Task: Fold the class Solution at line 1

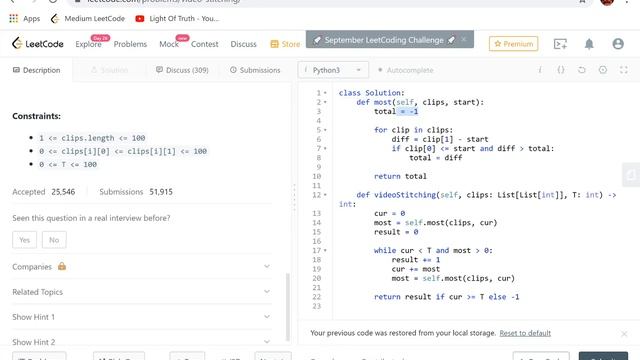Action: coord(325,93)
